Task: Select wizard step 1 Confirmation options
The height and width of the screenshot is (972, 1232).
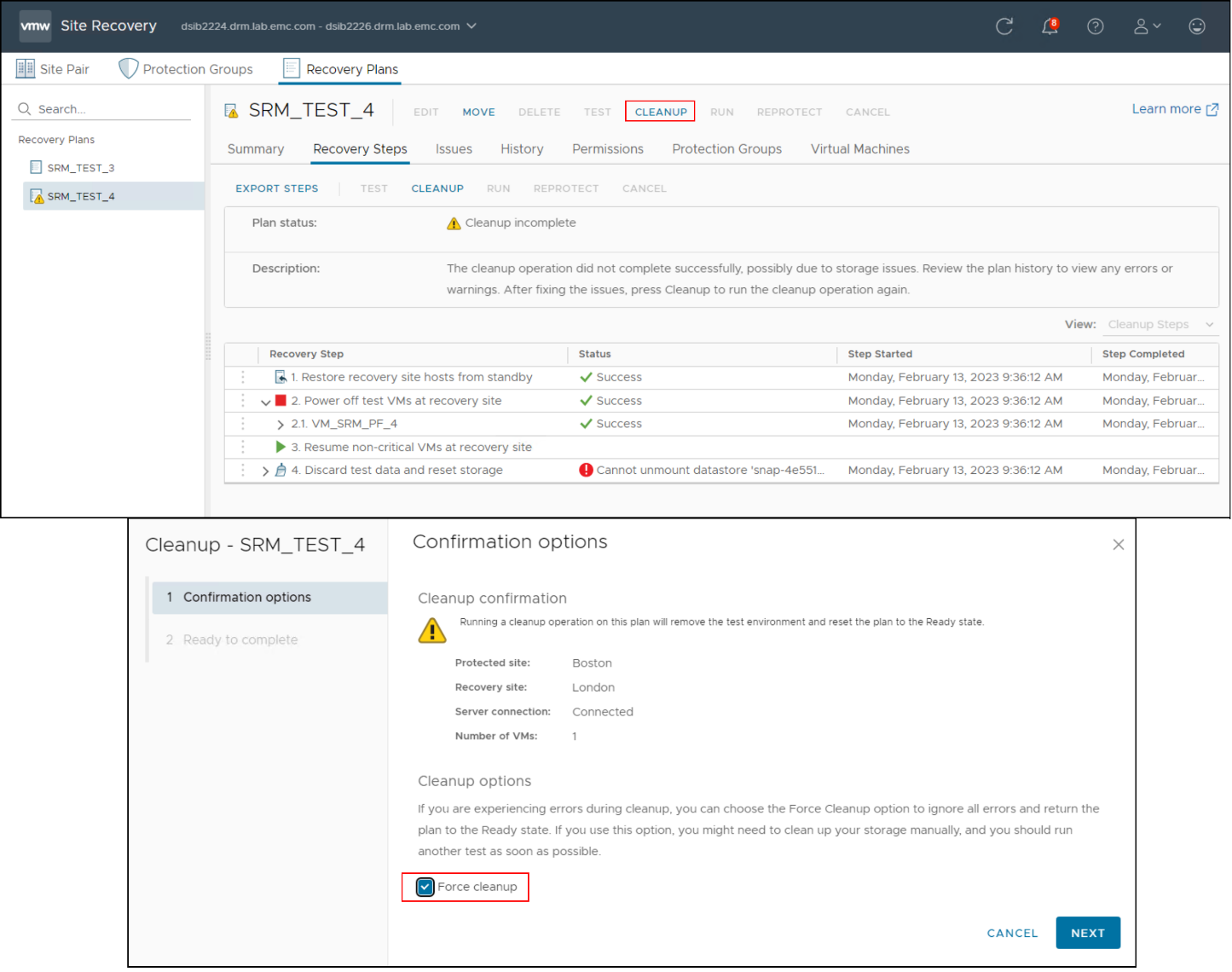Action: 269,598
